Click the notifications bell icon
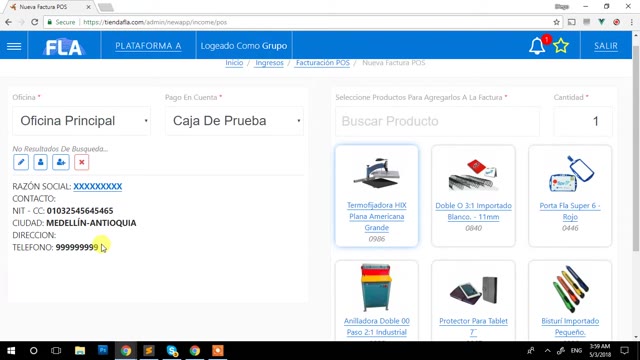Image resolution: width=640 pixels, height=360 pixels. click(537, 46)
